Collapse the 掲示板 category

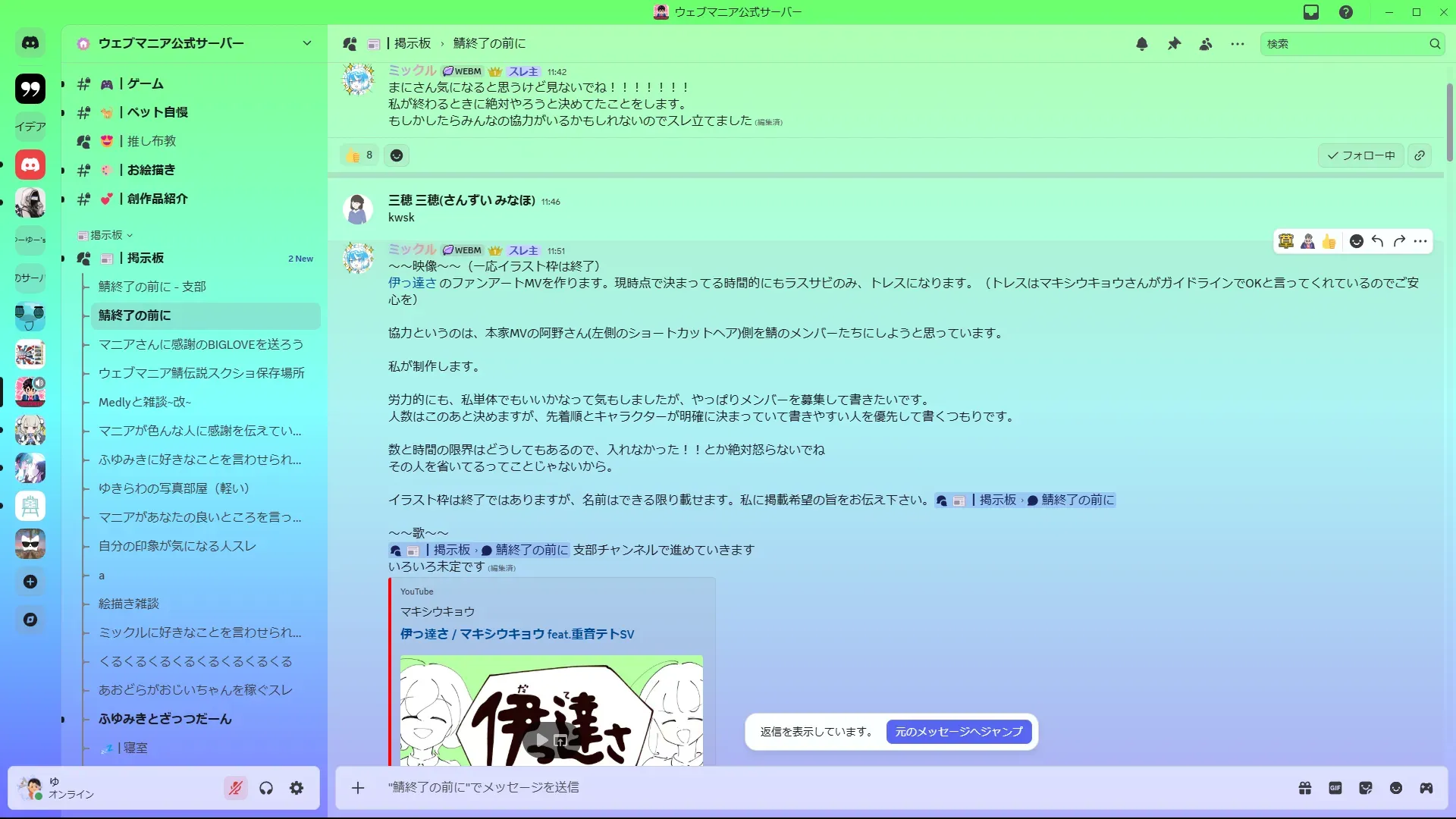pos(106,235)
